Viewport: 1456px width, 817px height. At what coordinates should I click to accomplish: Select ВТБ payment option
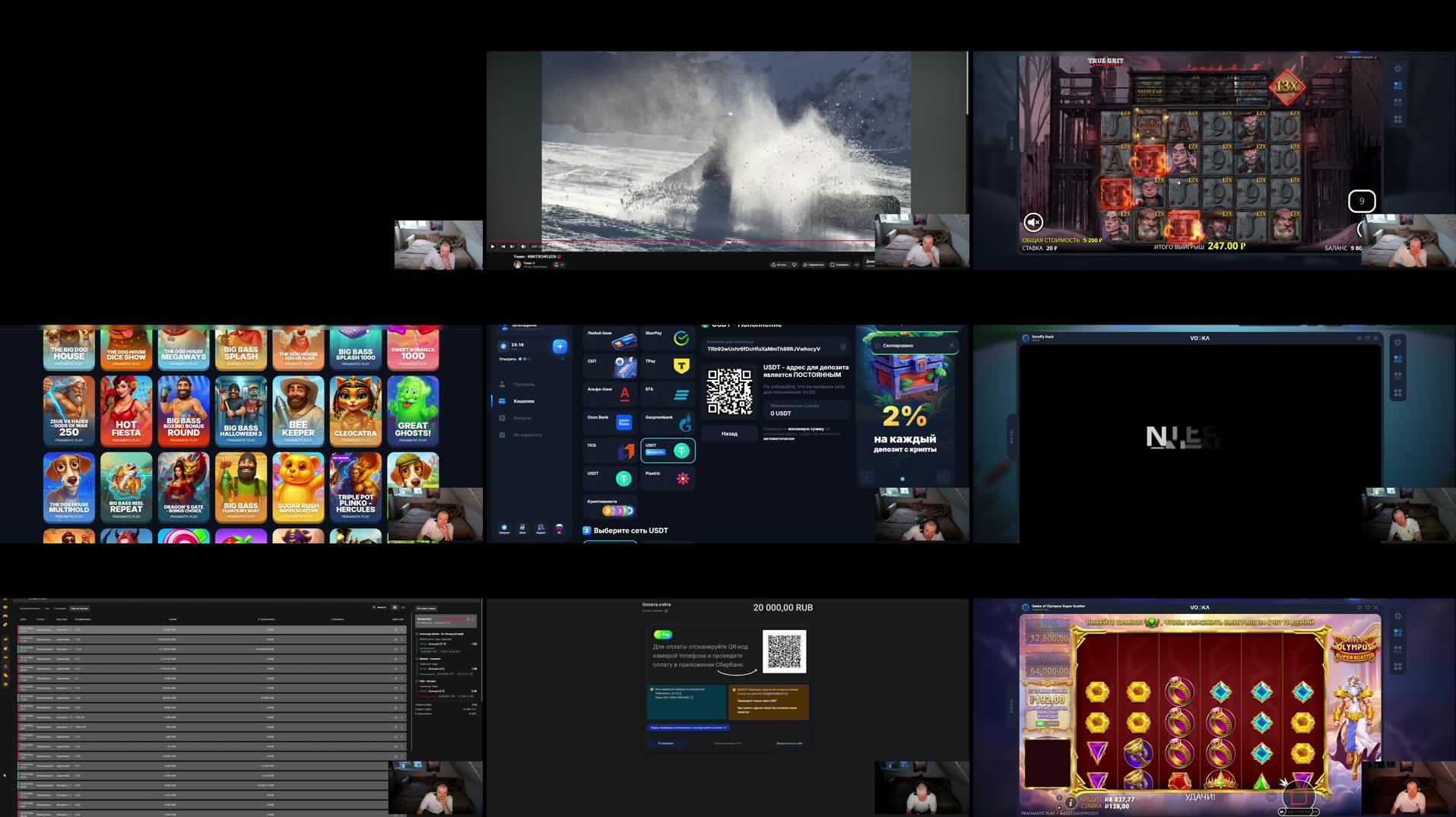point(668,394)
